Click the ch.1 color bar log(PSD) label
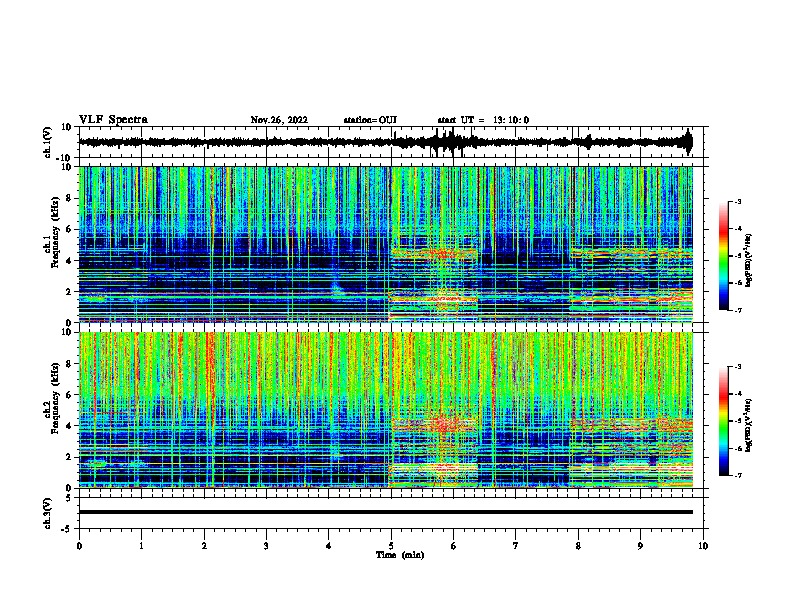This screenshot has height=612, width=792. (x=749, y=260)
